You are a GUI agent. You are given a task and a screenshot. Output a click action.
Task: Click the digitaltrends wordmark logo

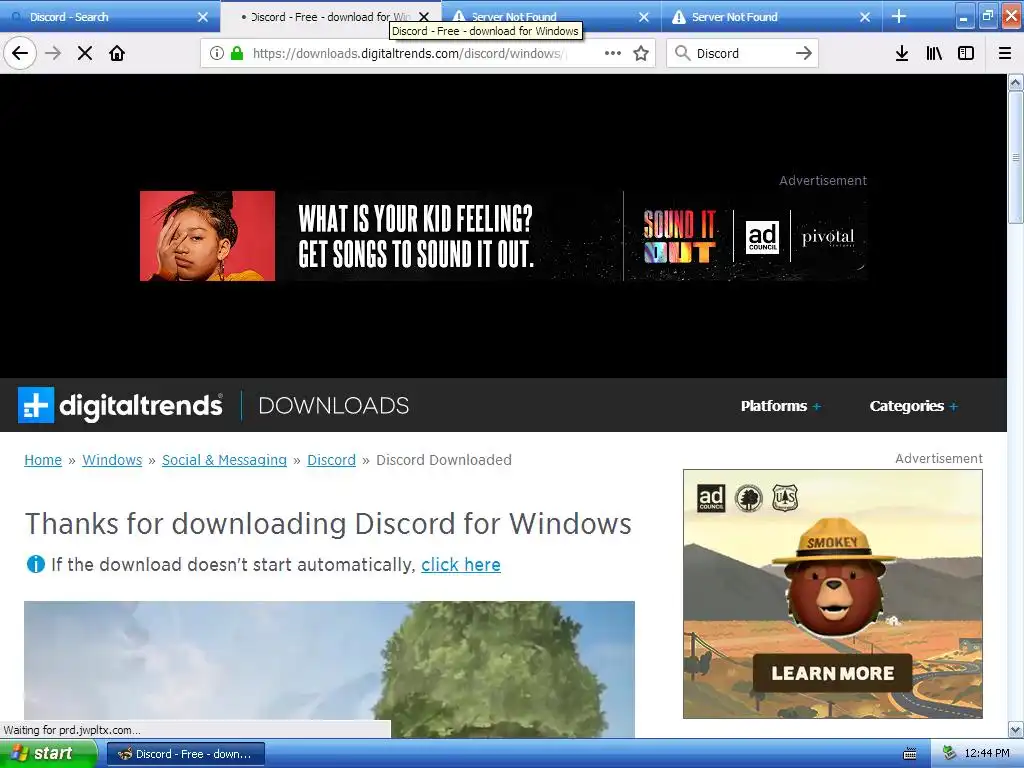(141, 406)
